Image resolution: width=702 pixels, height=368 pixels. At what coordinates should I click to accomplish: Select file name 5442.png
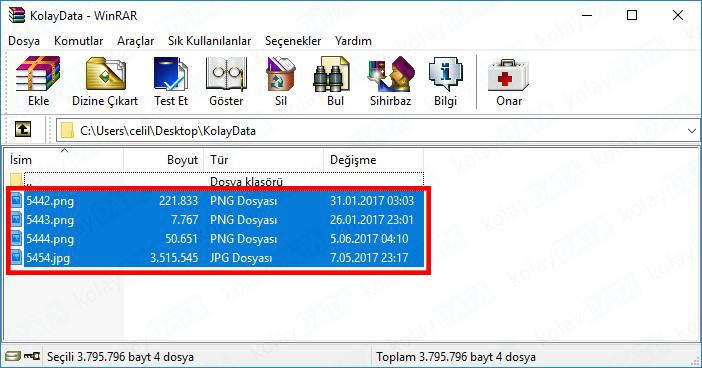click(x=50, y=201)
